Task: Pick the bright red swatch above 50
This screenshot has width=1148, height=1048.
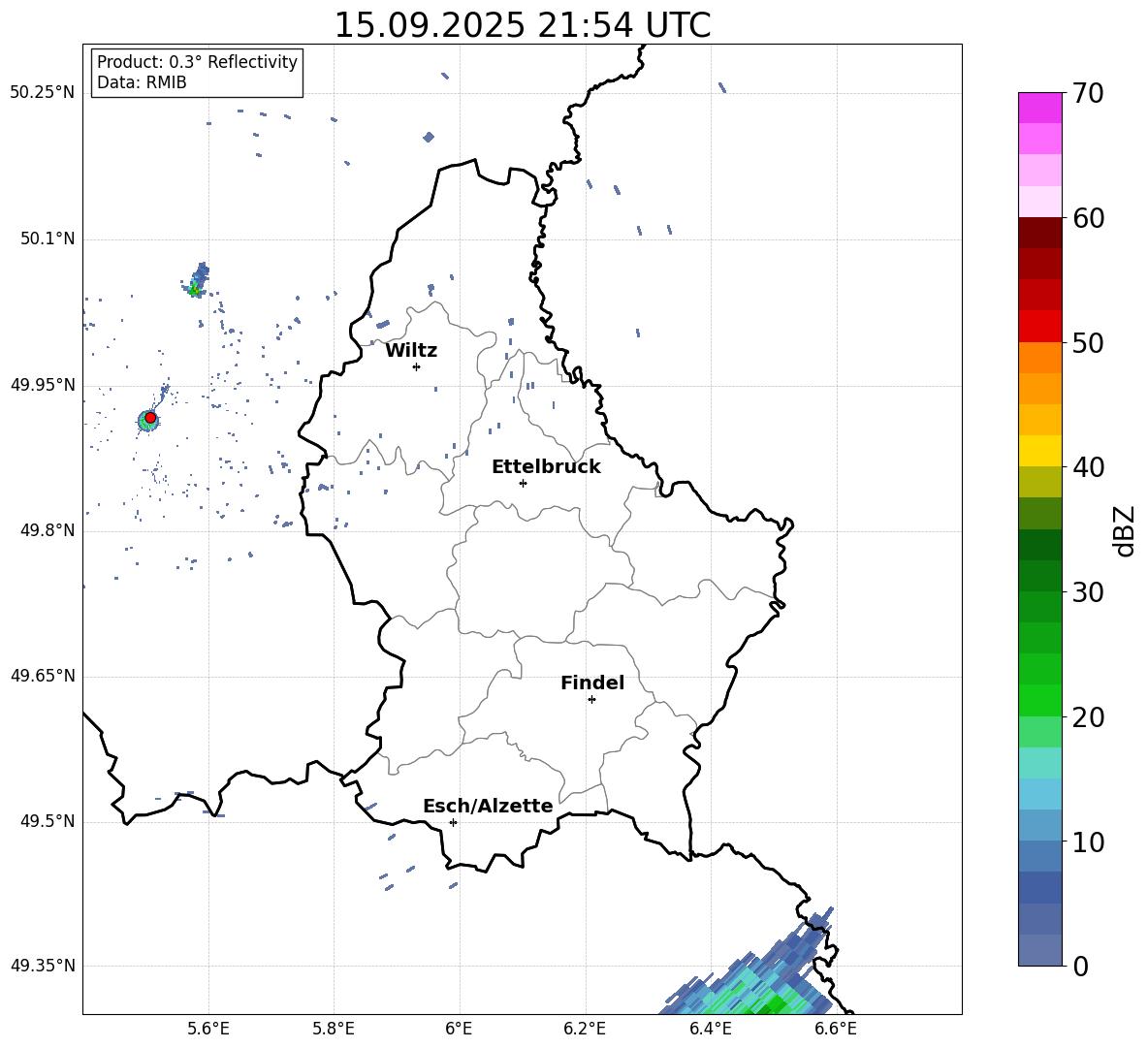Action: pyautogui.click(x=1039, y=327)
